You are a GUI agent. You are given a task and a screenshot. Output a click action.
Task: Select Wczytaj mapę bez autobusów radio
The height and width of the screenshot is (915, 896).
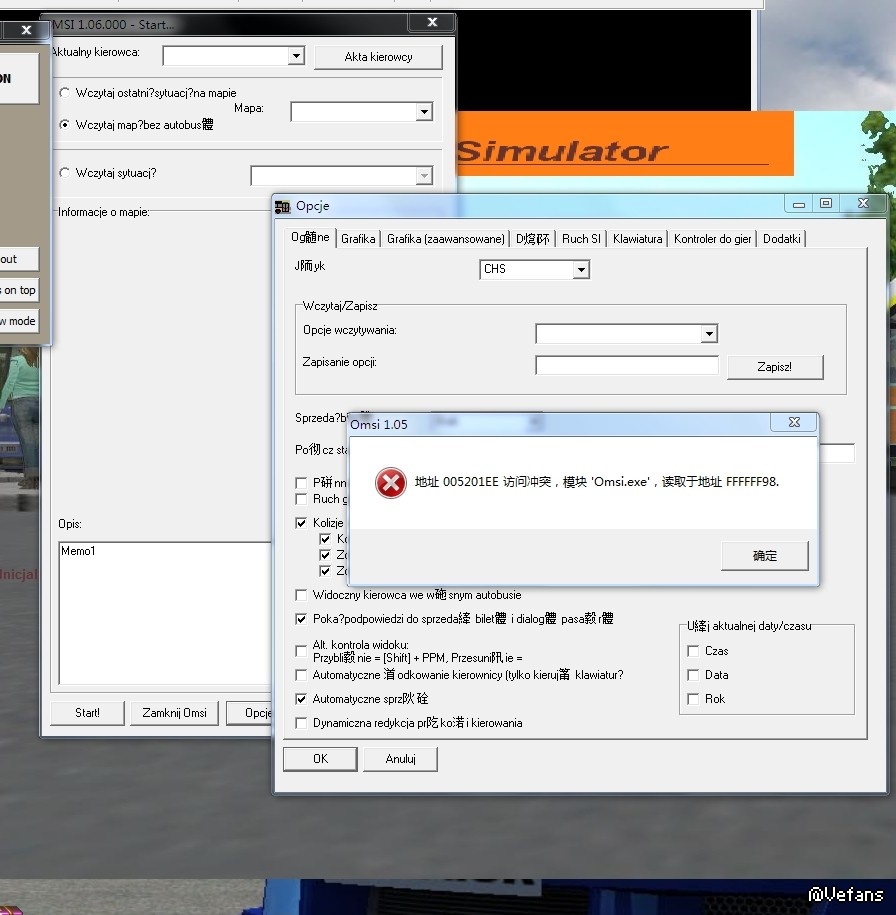[64, 124]
